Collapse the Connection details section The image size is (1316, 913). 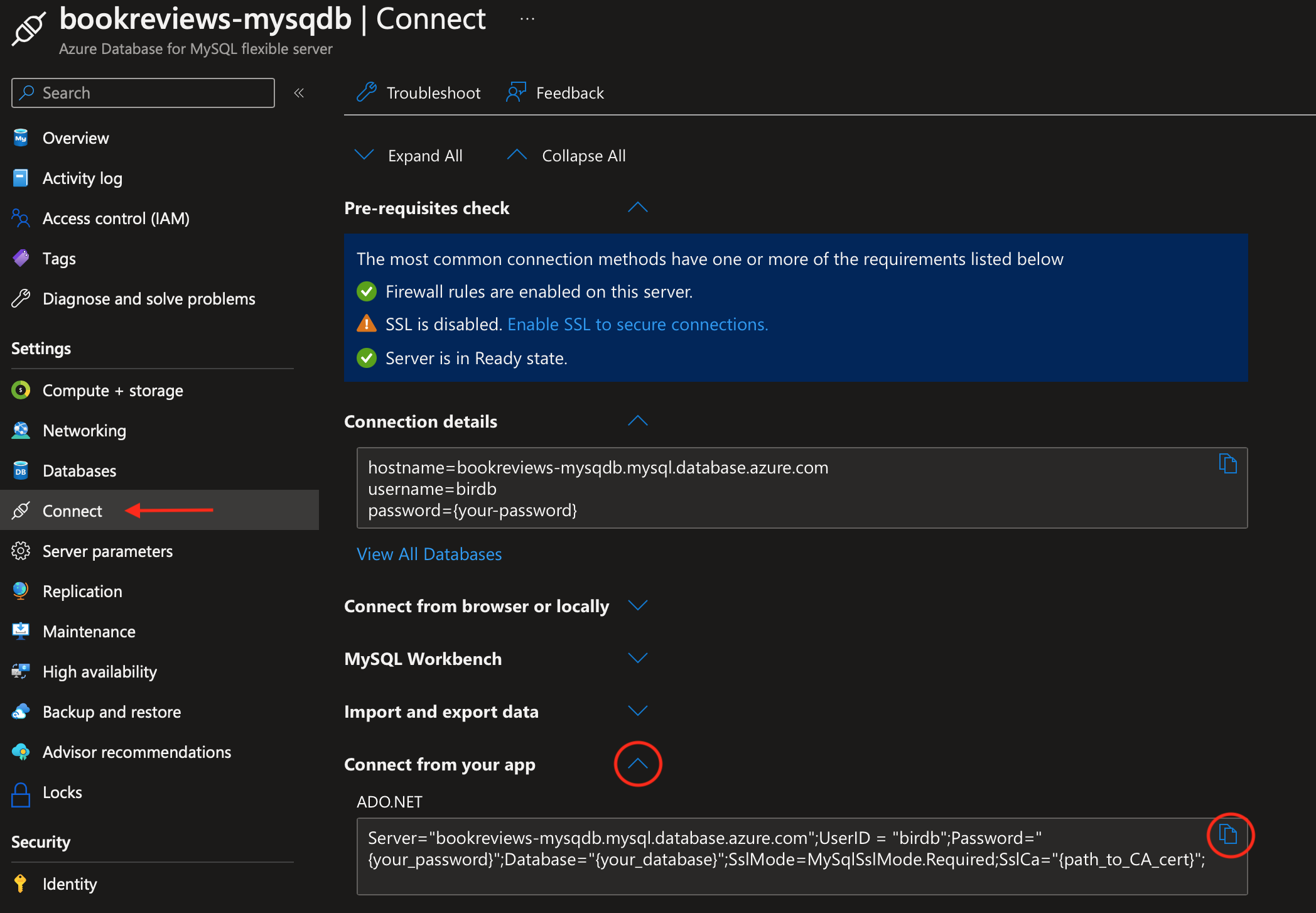click(x=637, y=421)
